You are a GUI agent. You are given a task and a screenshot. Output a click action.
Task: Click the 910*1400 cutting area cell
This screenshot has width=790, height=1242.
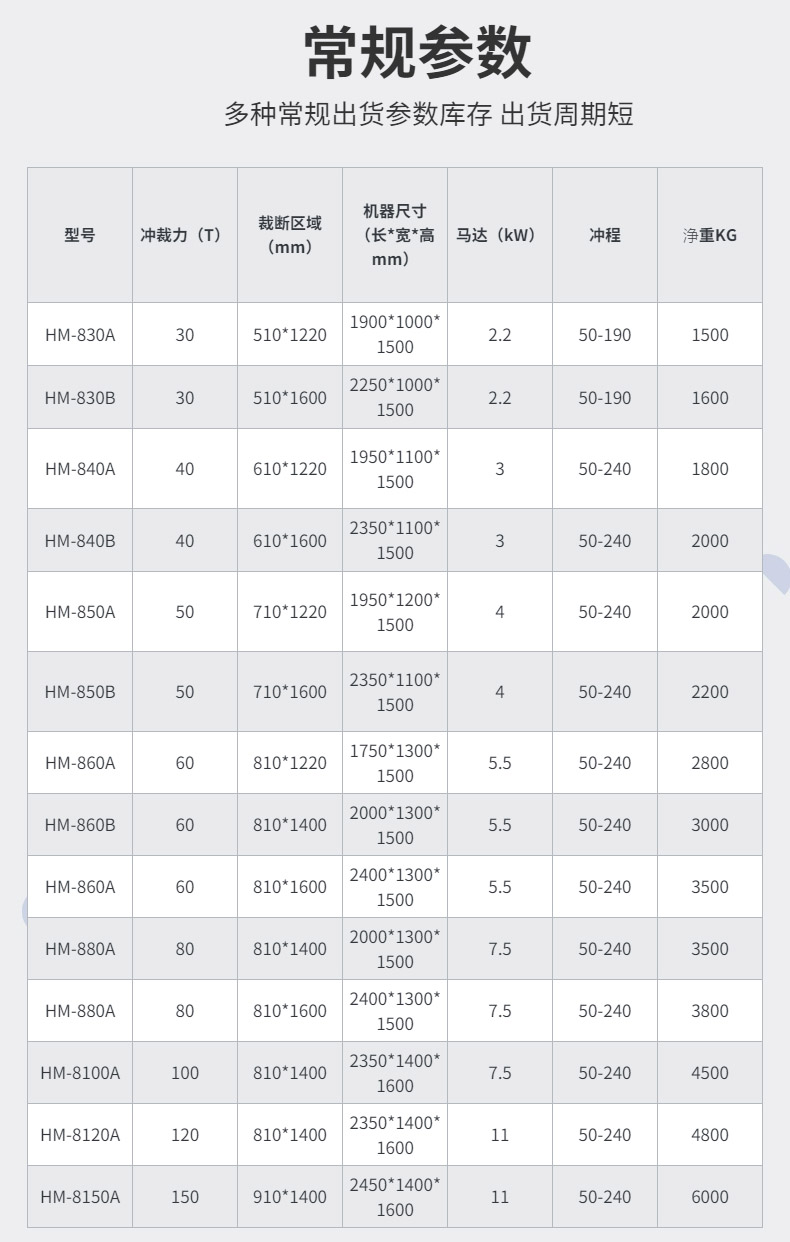[x=290, y=1196]
